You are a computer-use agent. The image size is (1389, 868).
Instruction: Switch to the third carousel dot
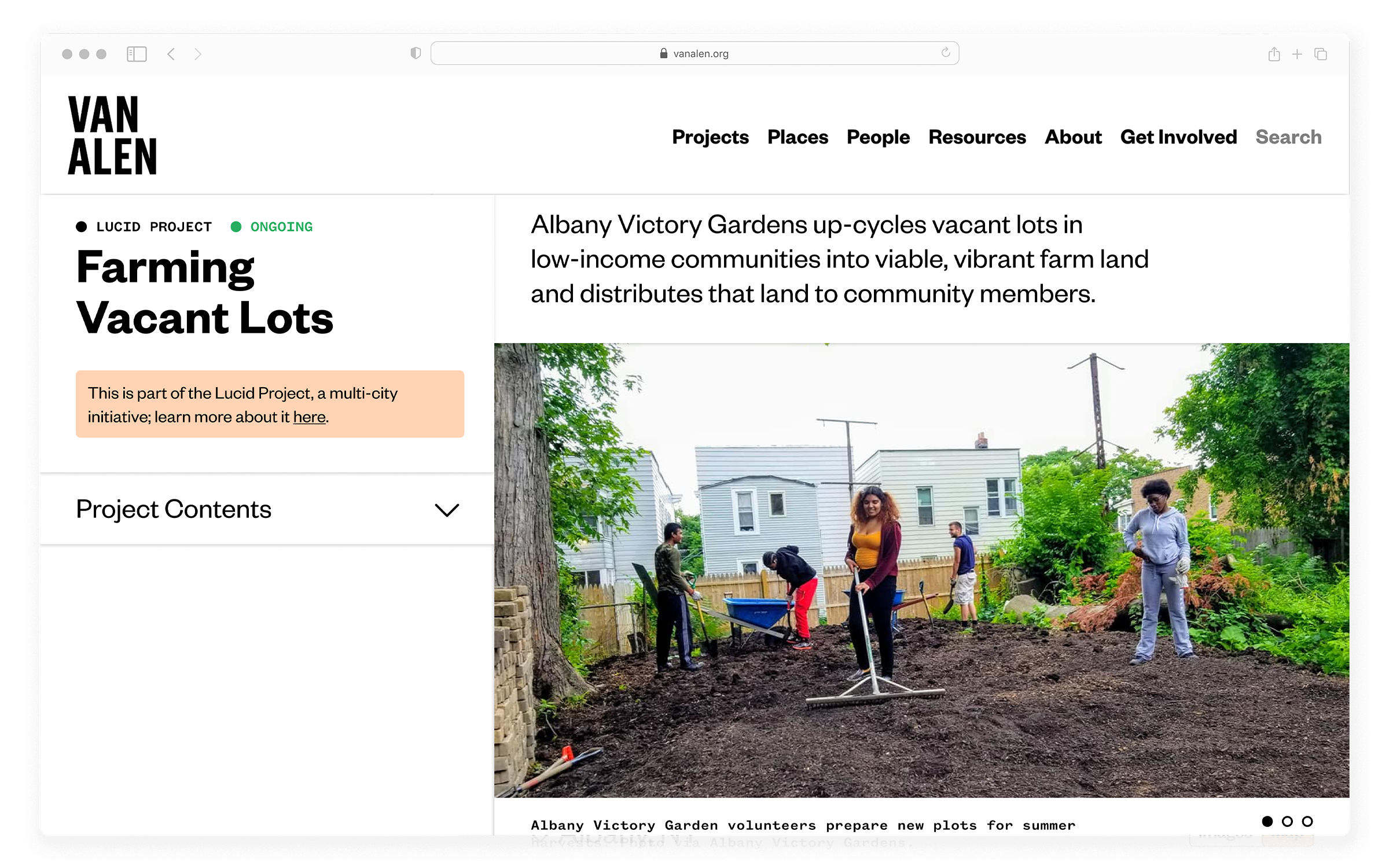[x=1307, y=821]
